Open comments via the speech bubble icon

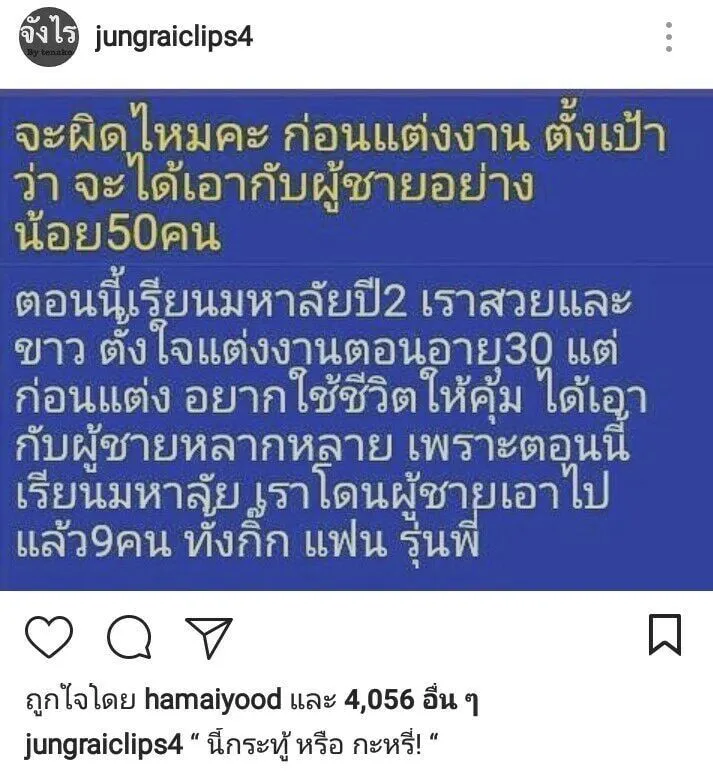130,636
